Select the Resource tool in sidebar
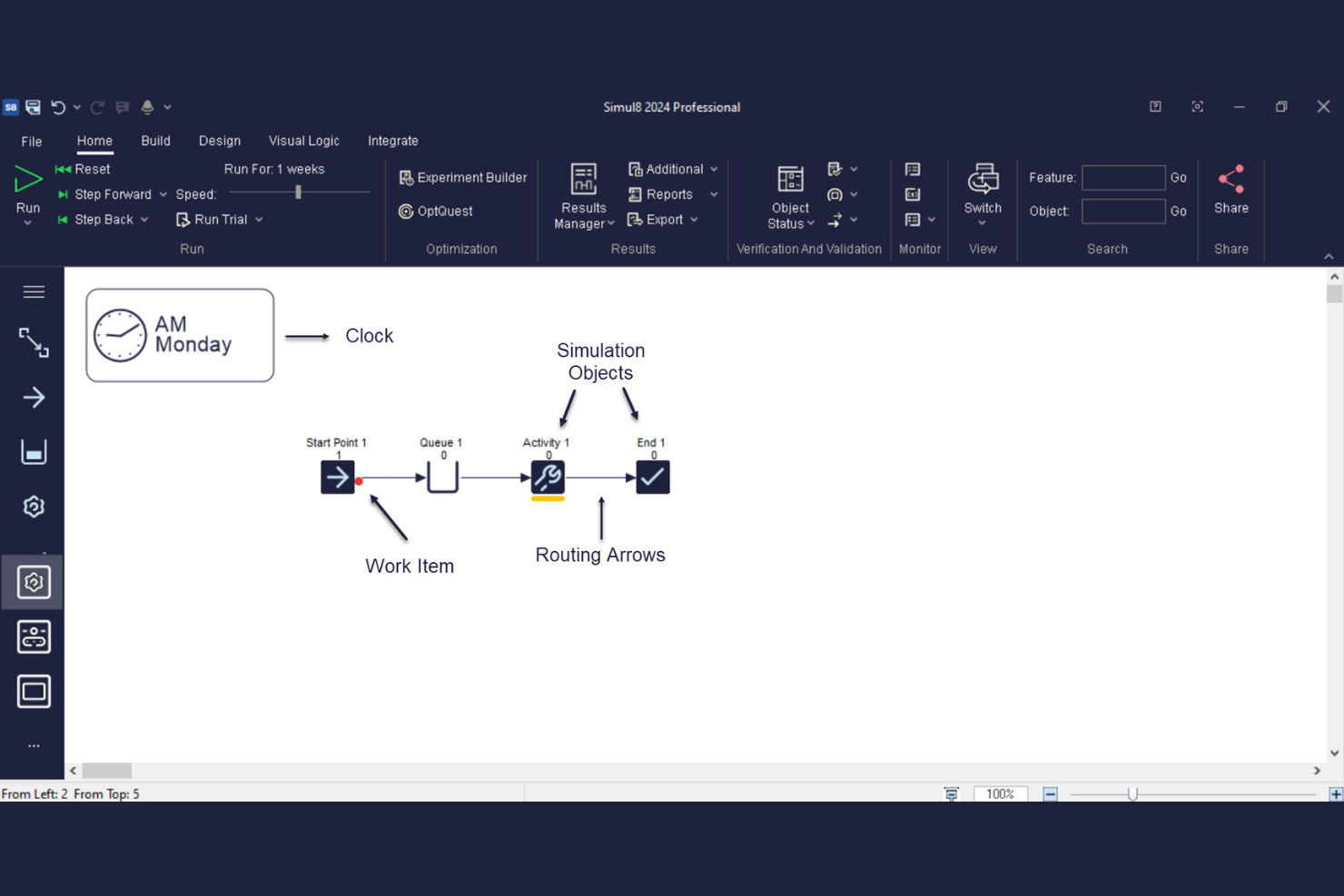Image resolution: width=1344 pixels, height=896 pixels. (34, 636)
